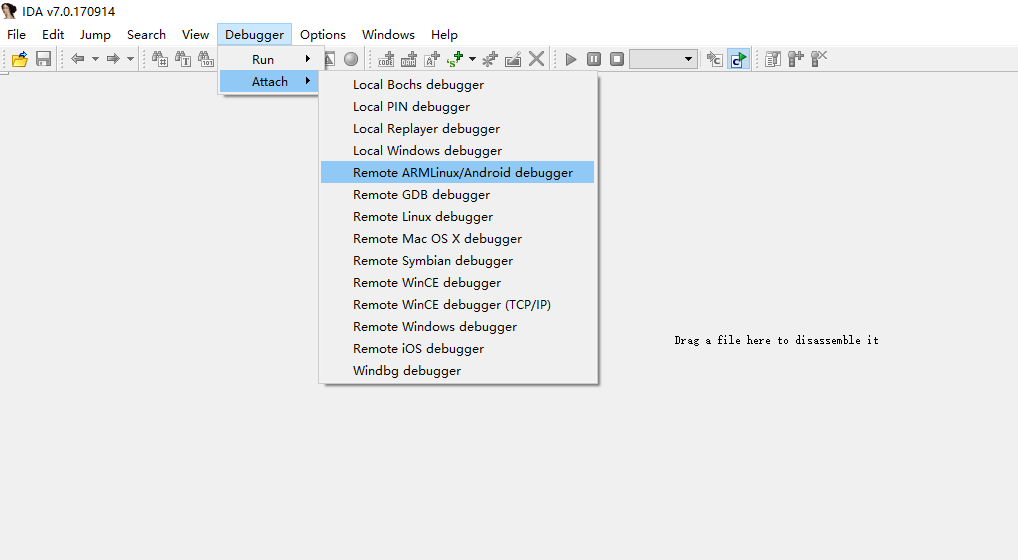Open the forward-history dropdown arrow
This screenshot has width=1018, height=560.
130,59
